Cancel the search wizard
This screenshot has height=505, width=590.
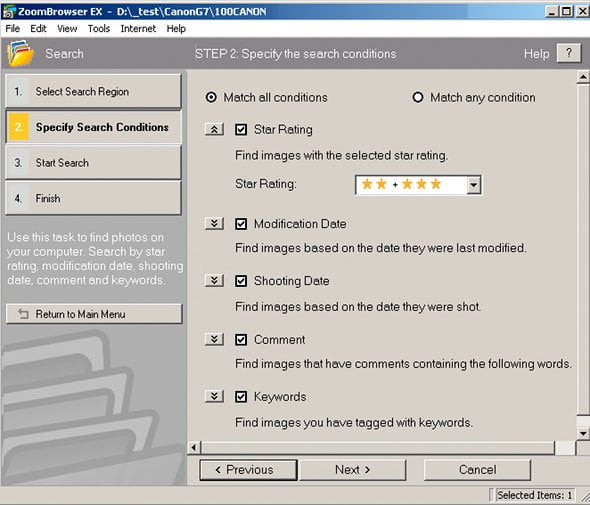(x=477, y=470)
